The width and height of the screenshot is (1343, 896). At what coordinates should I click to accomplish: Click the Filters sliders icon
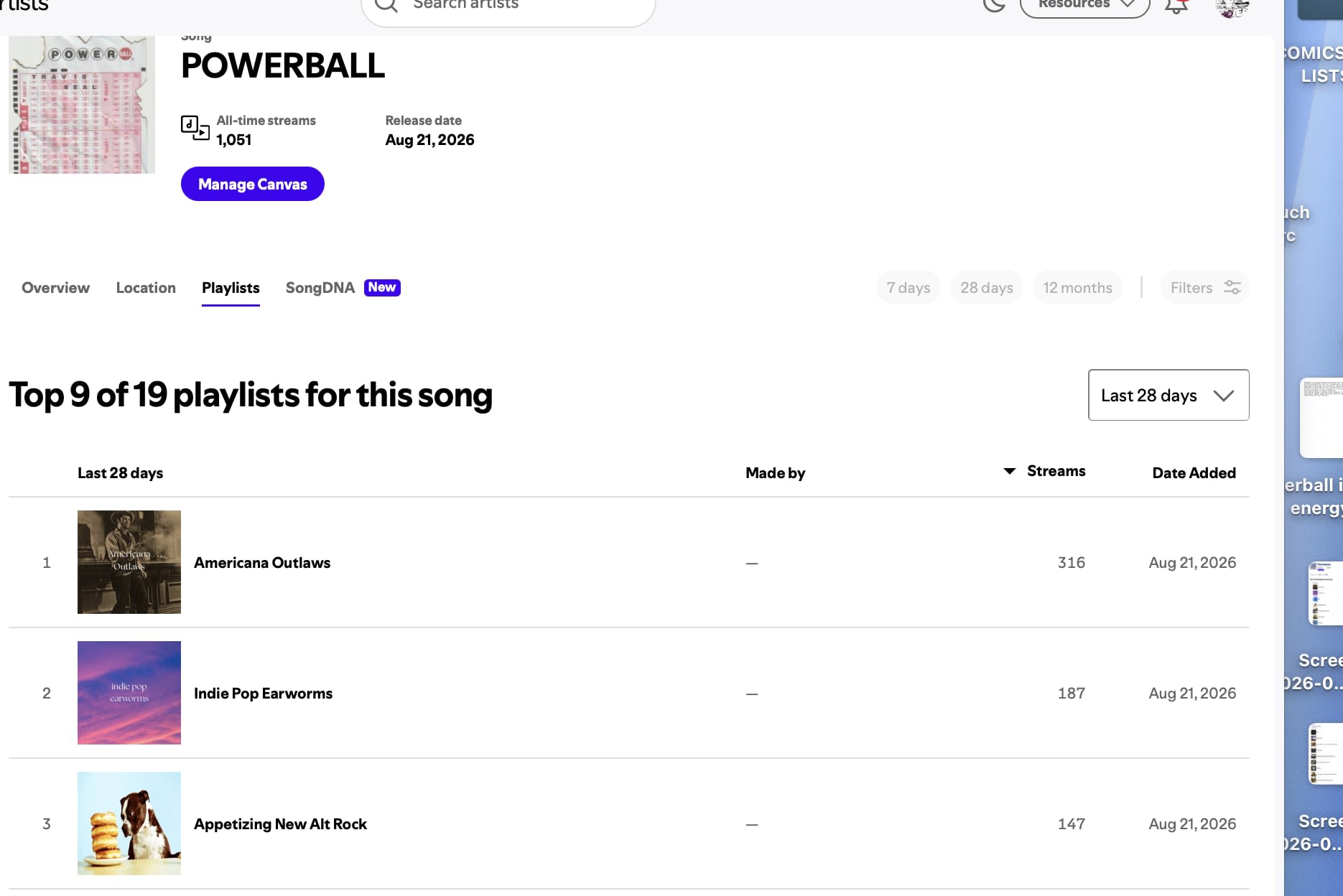pyautogui.click(x=1232, y=287)
